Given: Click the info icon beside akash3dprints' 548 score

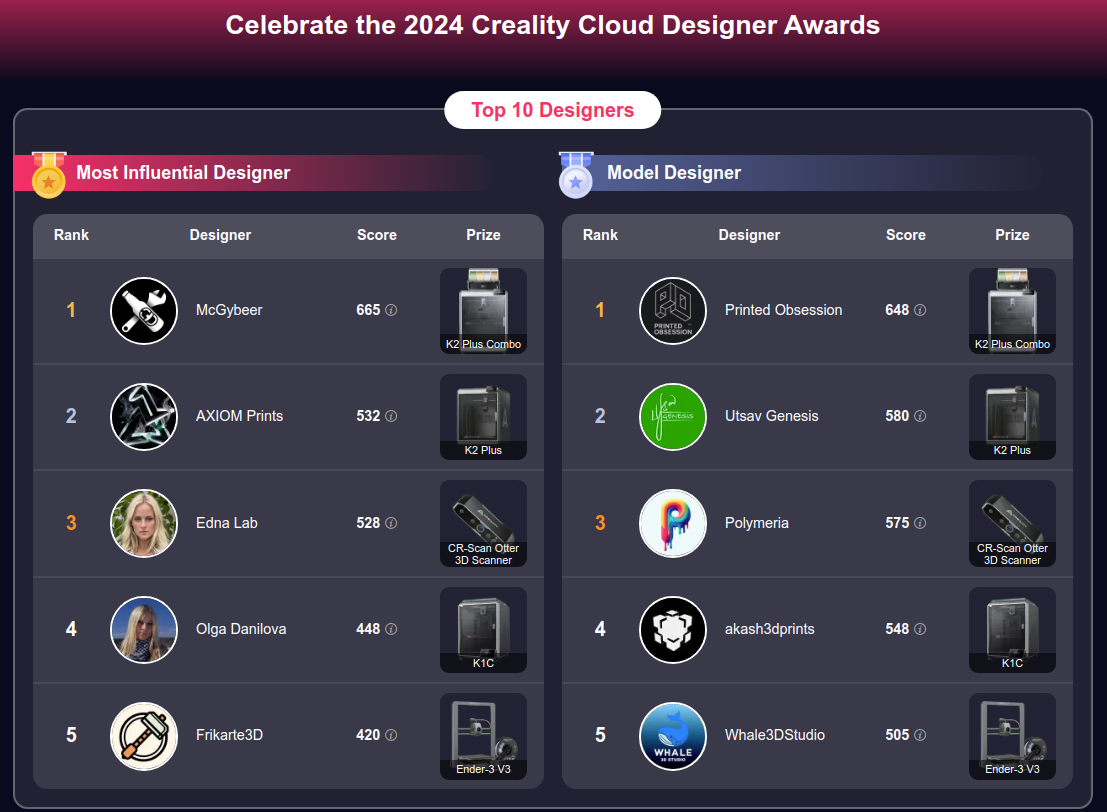Looking at the screenshot, I should (920, 629).
